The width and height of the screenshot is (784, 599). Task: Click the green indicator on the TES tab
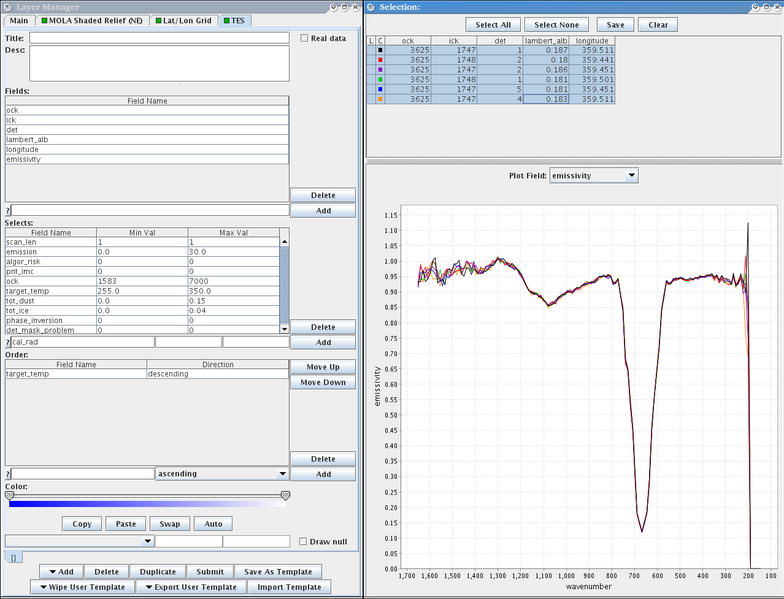(x=226, y=20)
